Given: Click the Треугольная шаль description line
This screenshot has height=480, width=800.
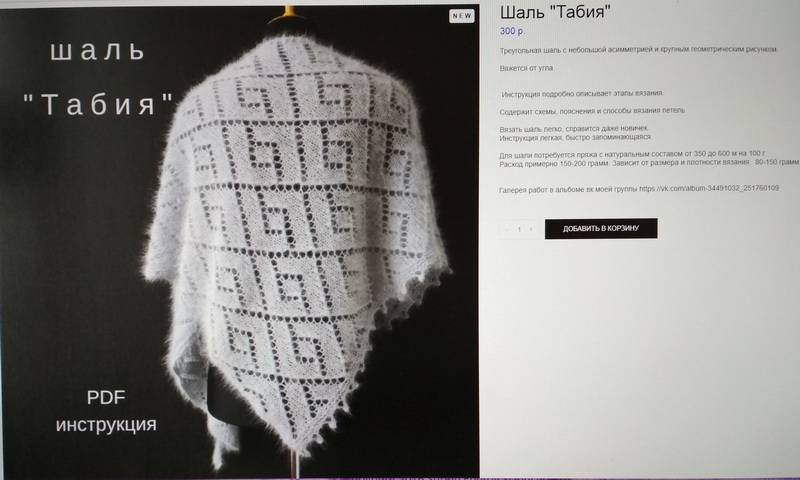Looking at the screenshot, I should 638,49.
